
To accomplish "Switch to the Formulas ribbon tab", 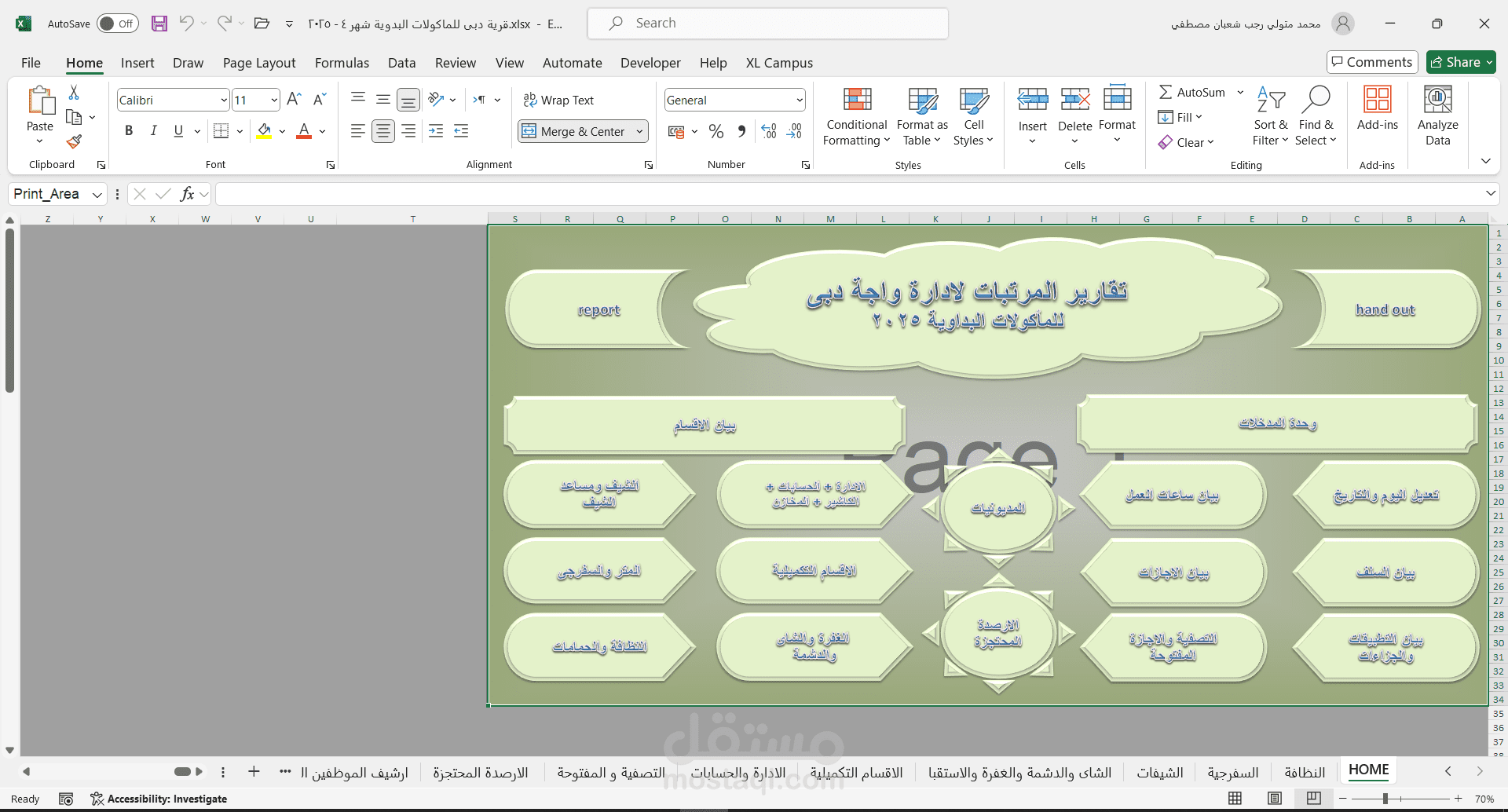I will click(342, 63).
